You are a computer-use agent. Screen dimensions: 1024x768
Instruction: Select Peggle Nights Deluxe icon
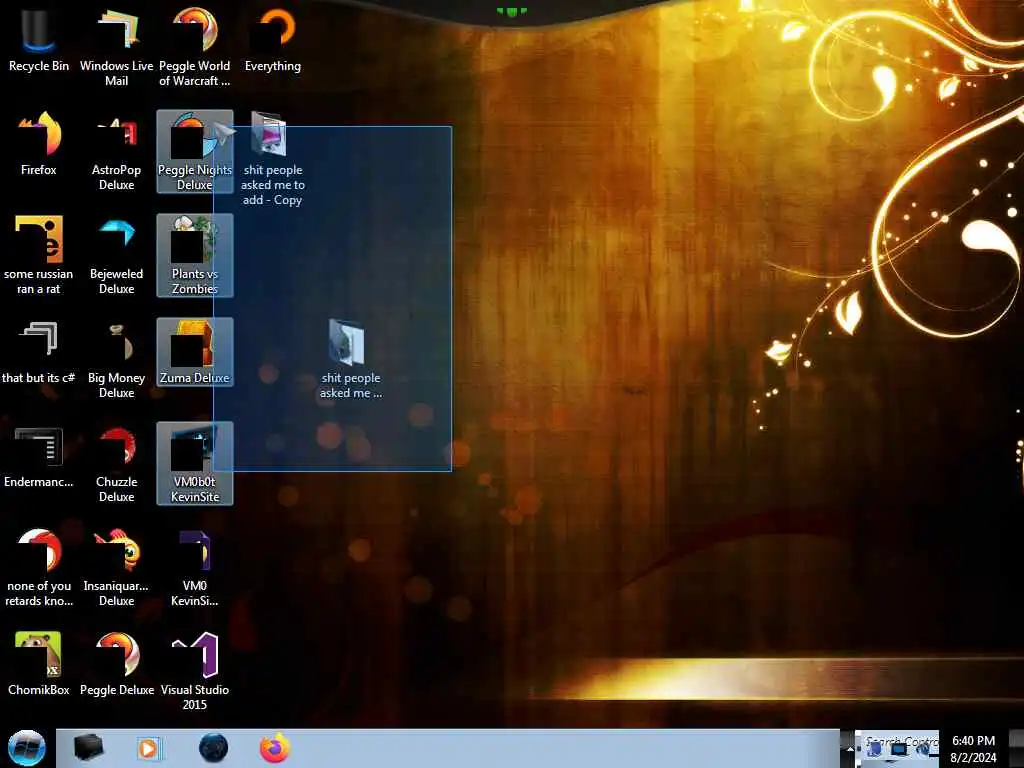point(195,152)
